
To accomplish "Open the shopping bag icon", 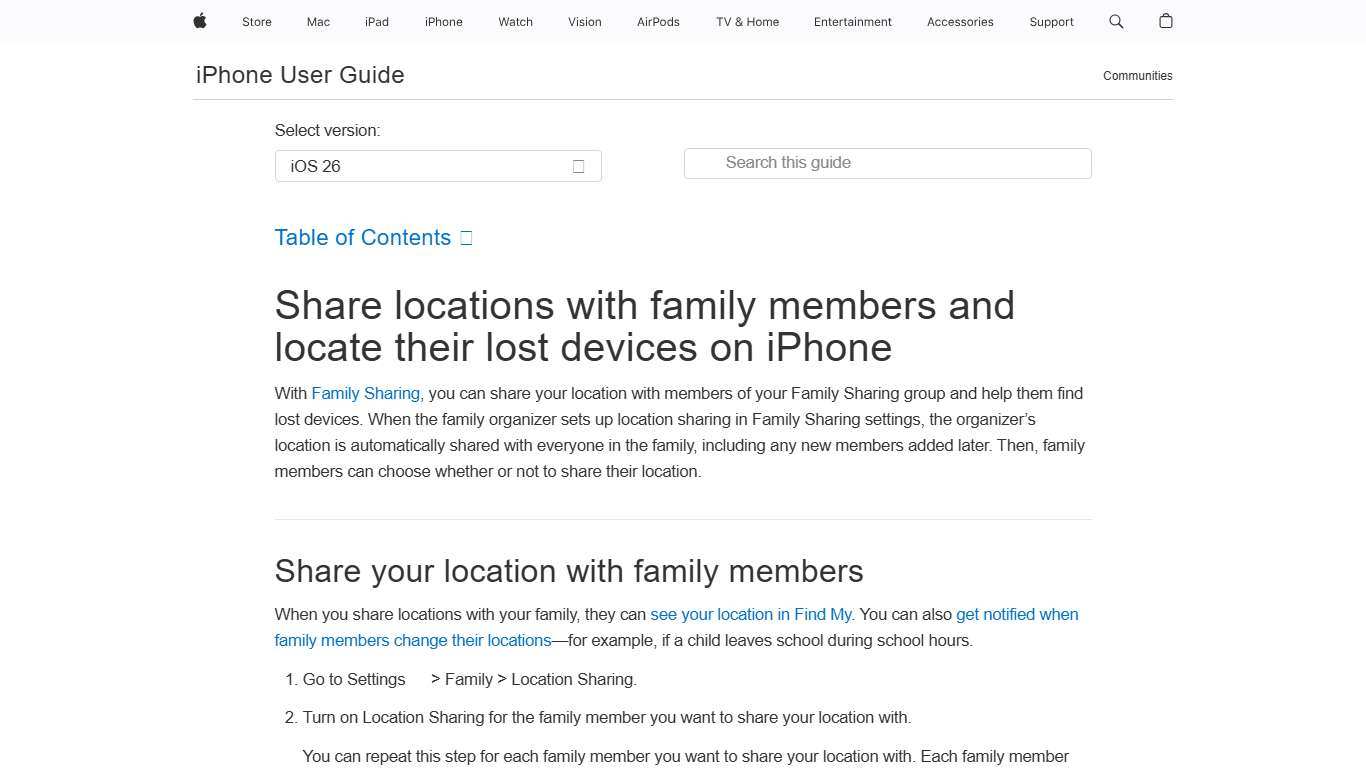I will (1165, 21).
